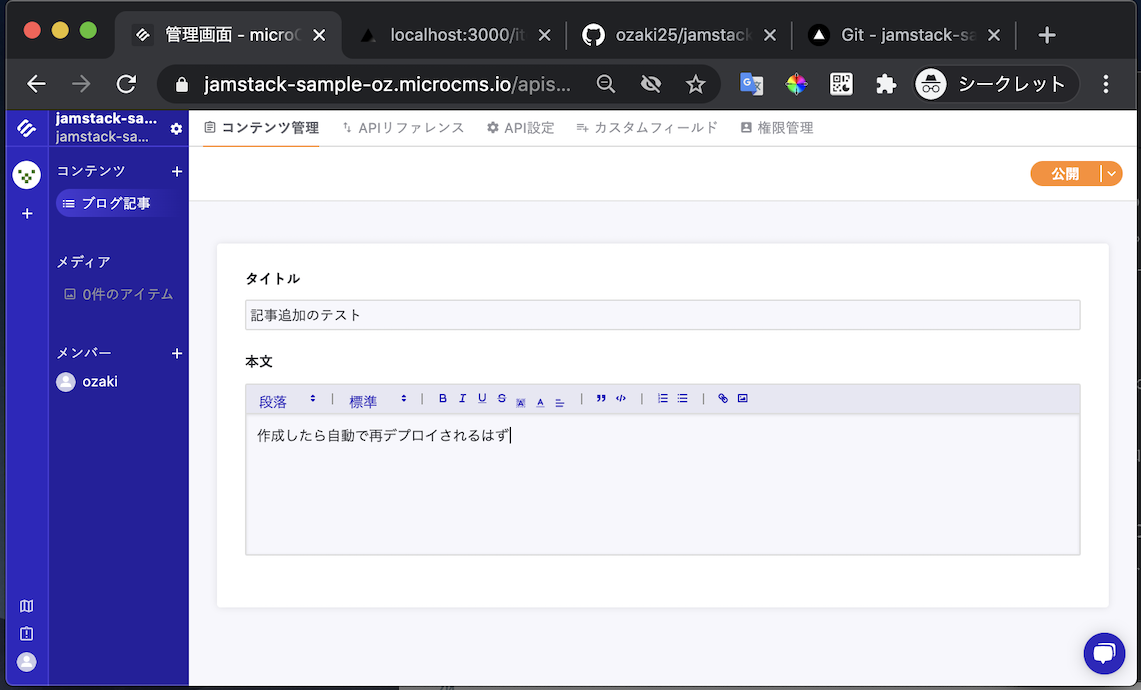1141x690 pixels.
Task: Insert a code block in the editor
Action: (x=621, y=398)
